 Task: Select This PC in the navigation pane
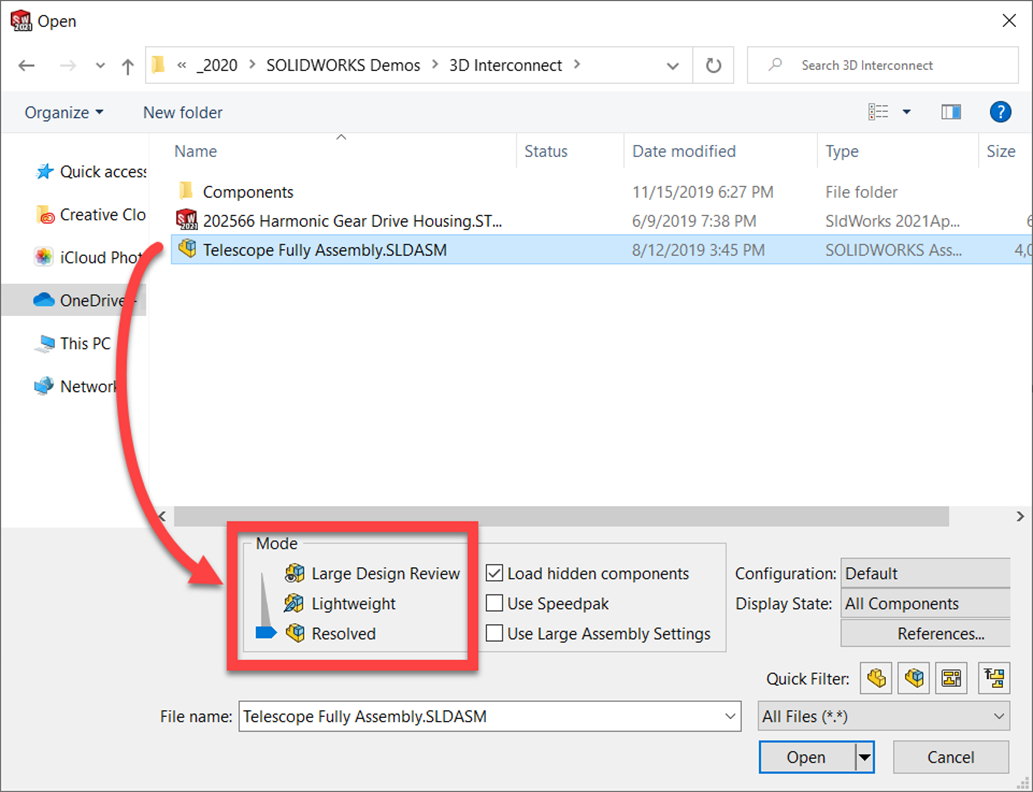(73, 343)
